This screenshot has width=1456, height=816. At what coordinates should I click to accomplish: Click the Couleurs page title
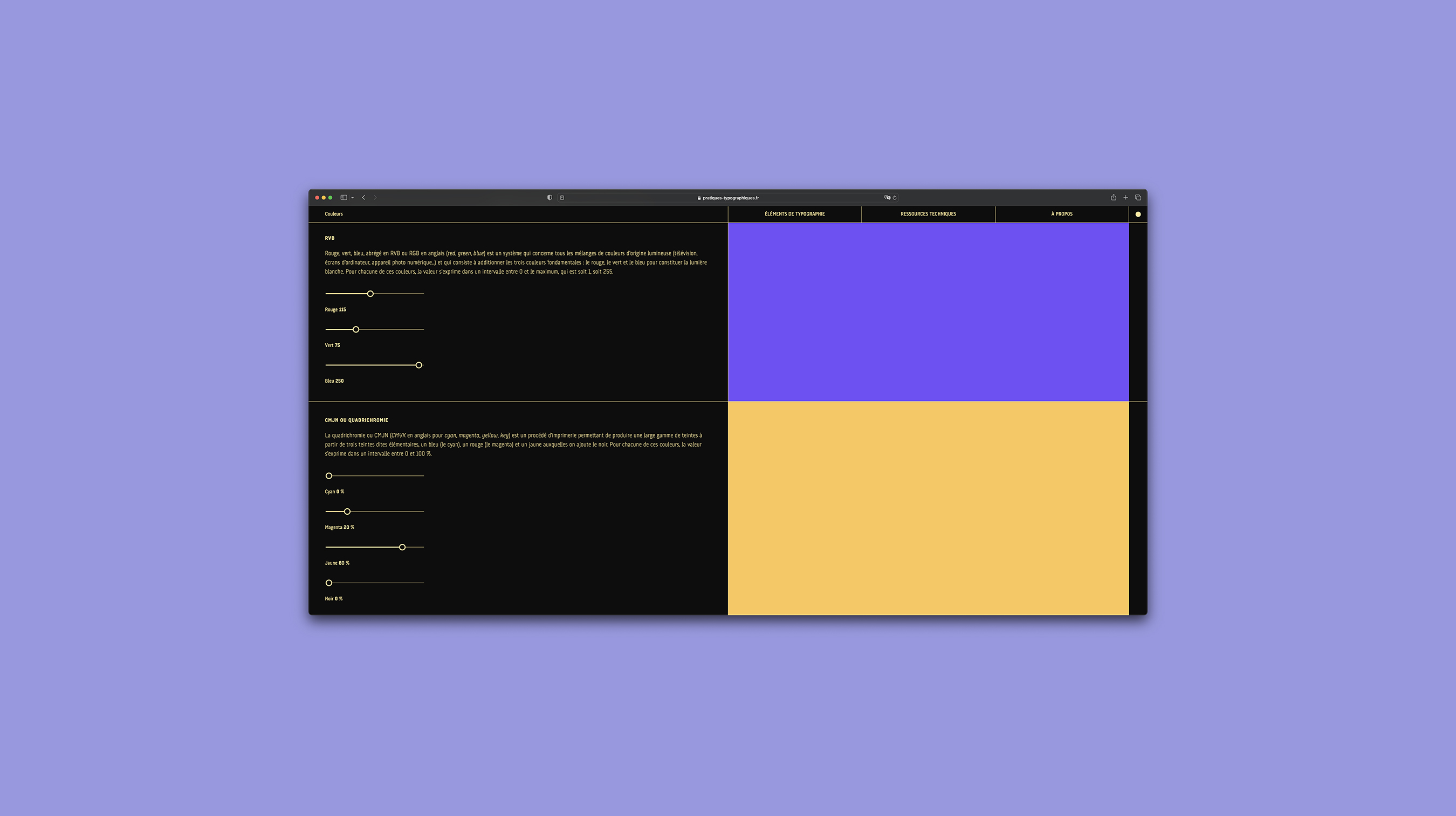pyautogui.click(x=333, y=214)
